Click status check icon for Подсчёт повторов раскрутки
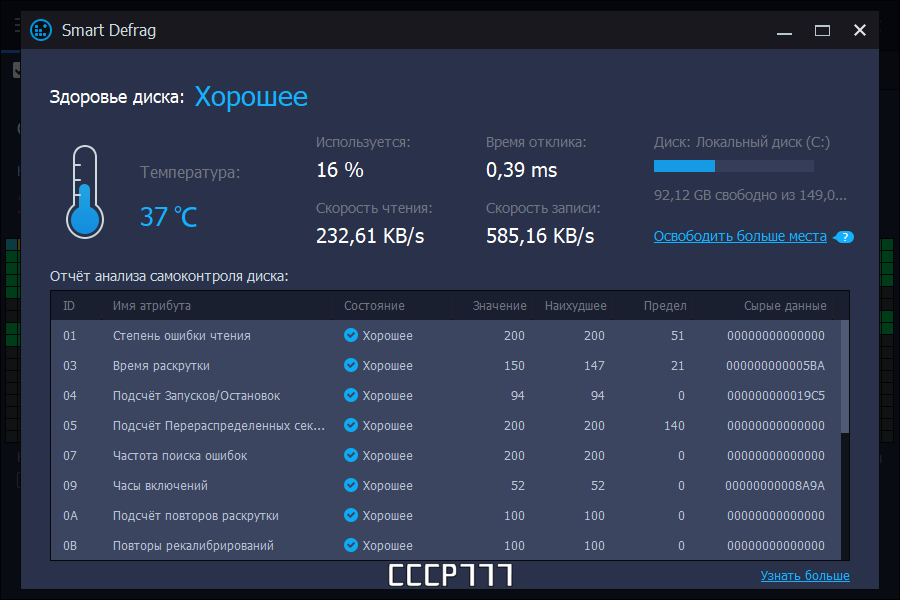 tap(350, 515)
